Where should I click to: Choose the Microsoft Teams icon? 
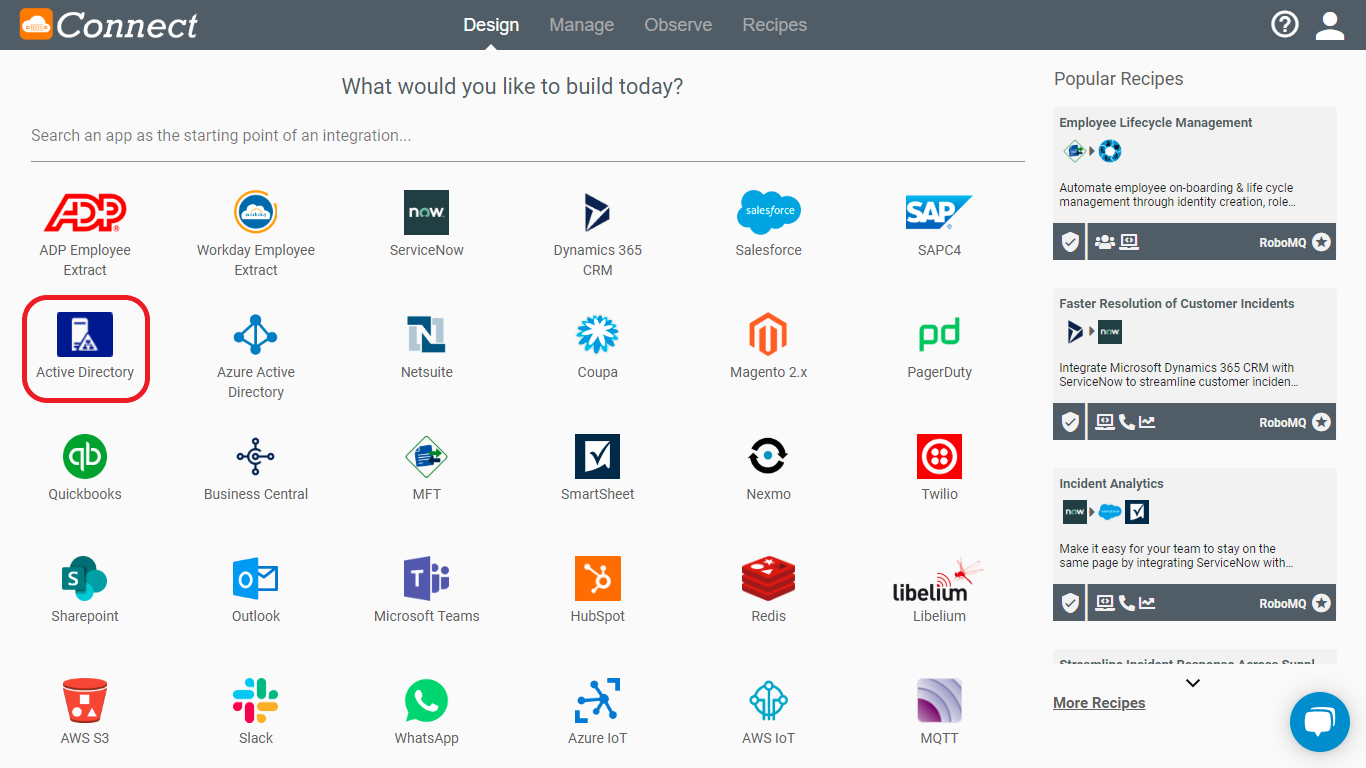427,578
